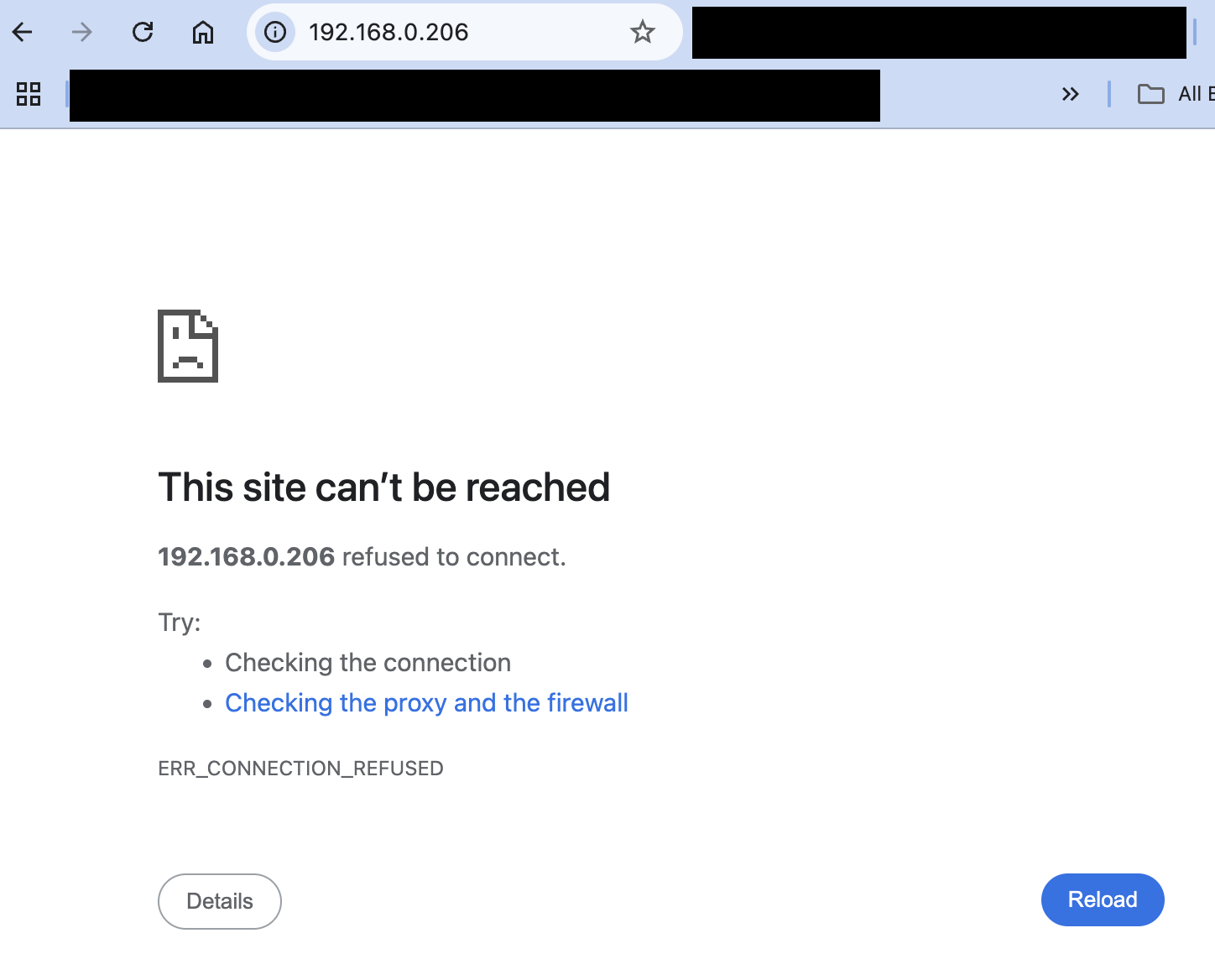Image resolution: width=1215 pixels, height=980 pixels.
Task: Bookmark this tab with the star icon
Action: [643, 33]
